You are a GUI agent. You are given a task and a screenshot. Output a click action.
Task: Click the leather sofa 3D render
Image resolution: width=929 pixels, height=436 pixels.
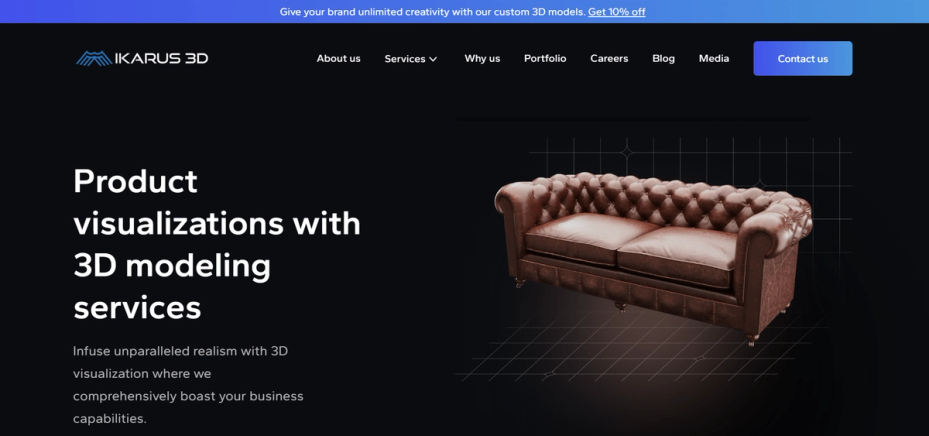coord(653,257)
